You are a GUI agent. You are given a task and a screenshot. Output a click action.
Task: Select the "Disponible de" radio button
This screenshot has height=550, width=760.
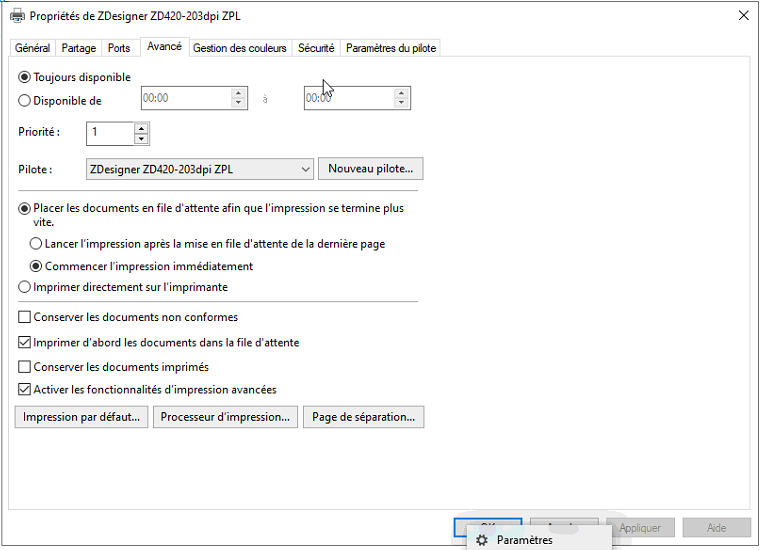click(x=25, y=100)
